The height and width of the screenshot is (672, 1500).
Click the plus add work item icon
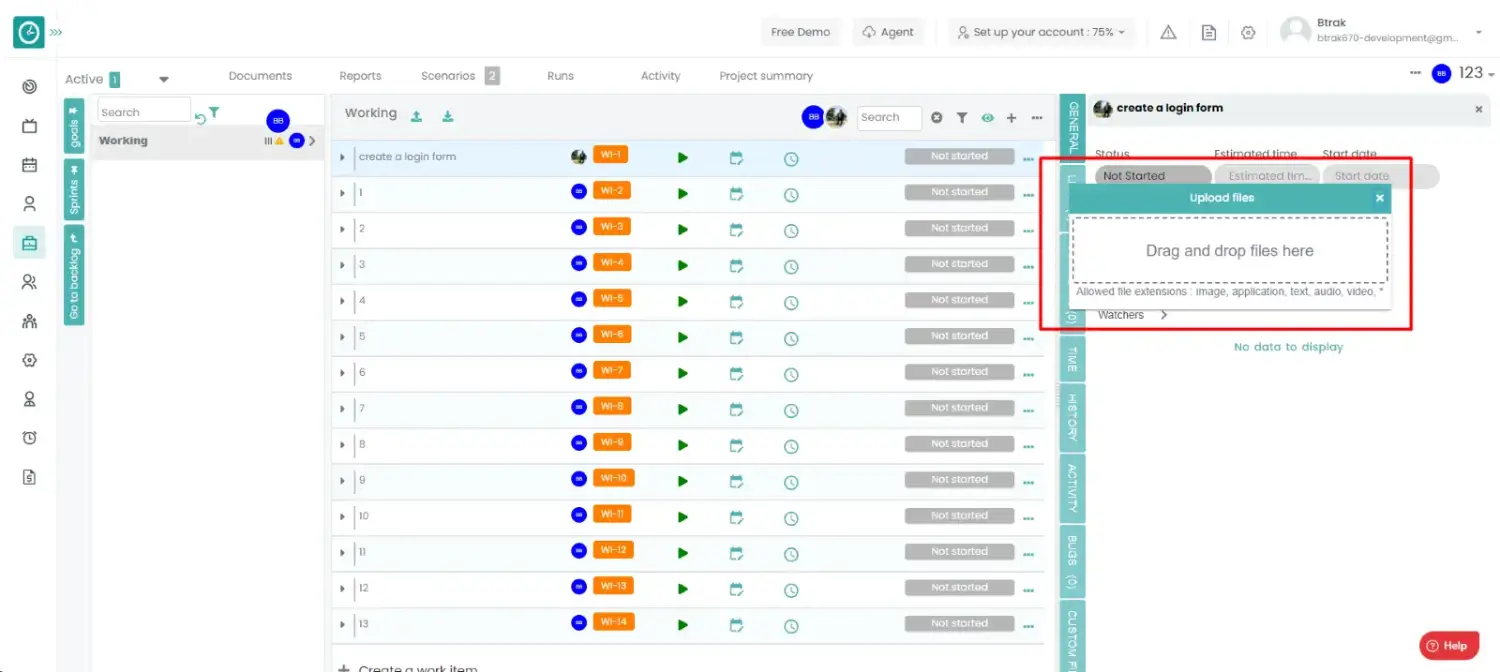click(x=1011, y=118)
